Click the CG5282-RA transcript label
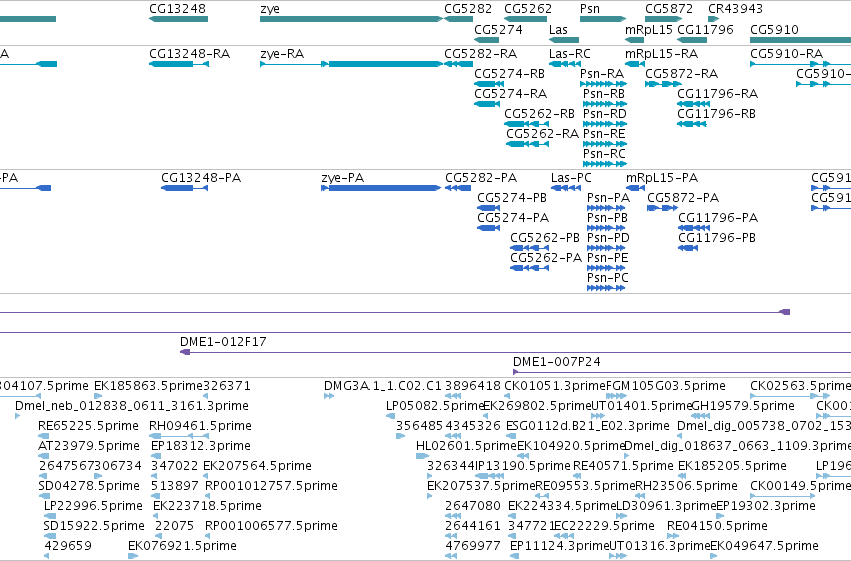This screenshot has width=851, height=561. [480, 54]
